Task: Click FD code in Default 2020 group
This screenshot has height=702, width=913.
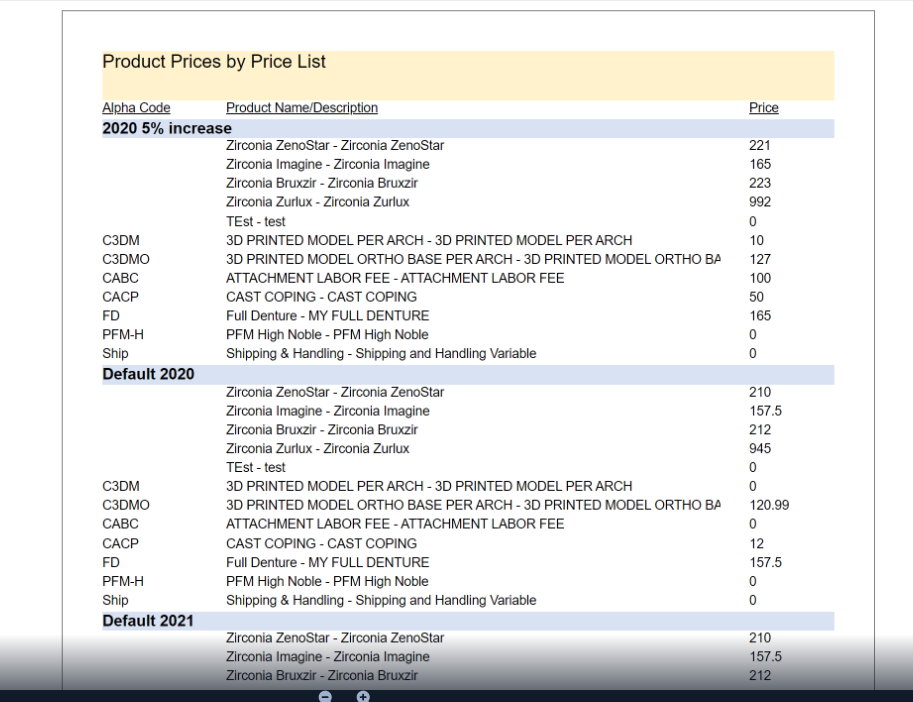Action: point(111,562)
